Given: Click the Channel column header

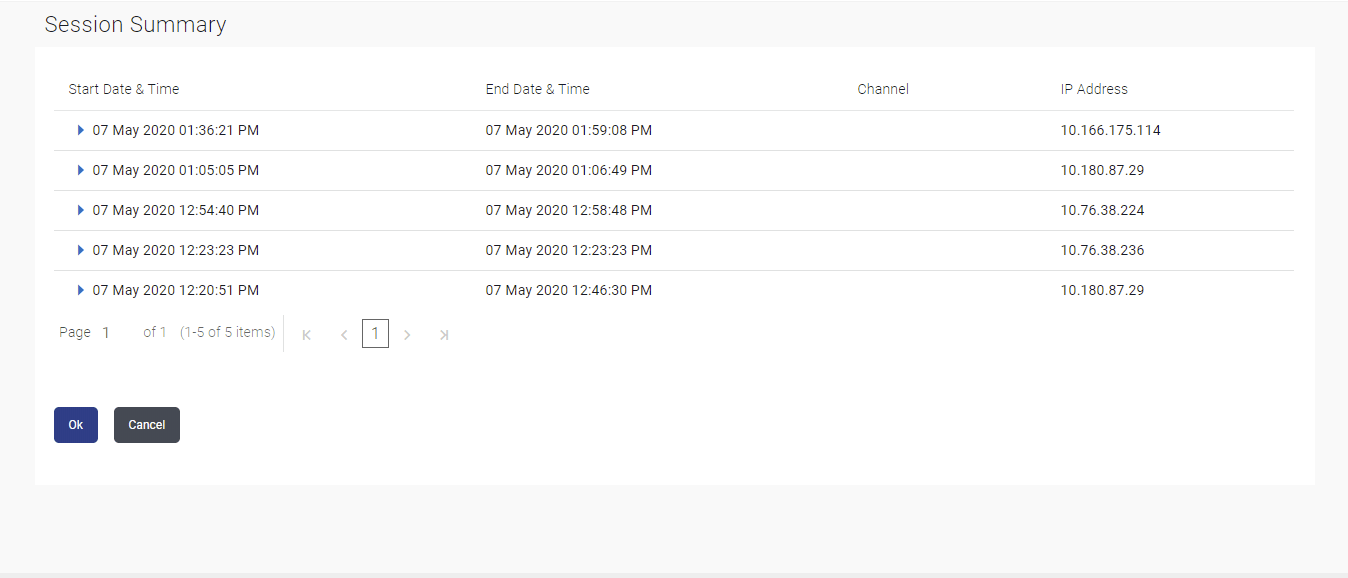Looking at the screenshot, I should tap(883, 89).
